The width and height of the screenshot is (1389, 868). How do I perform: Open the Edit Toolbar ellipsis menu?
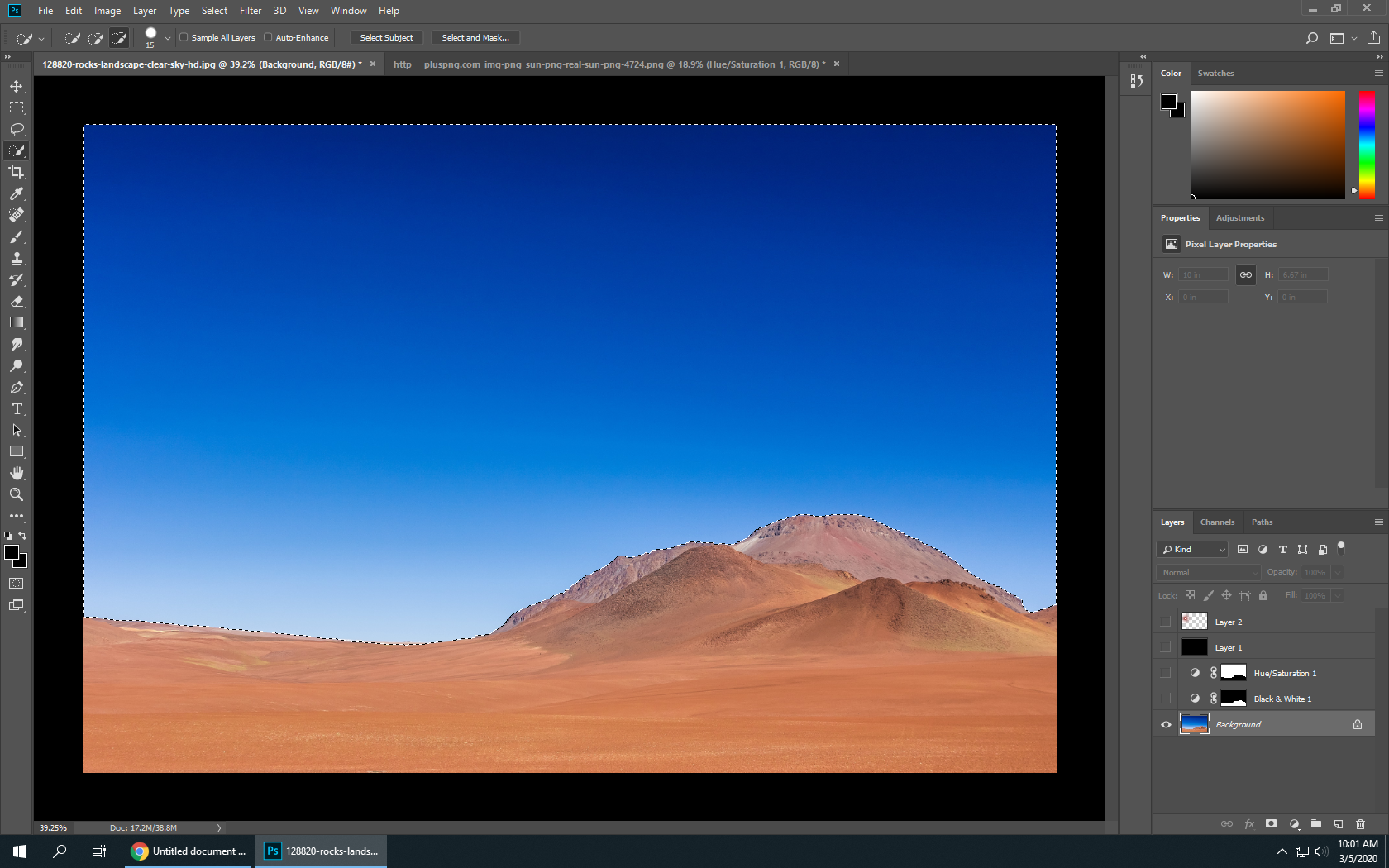(17, 516)
